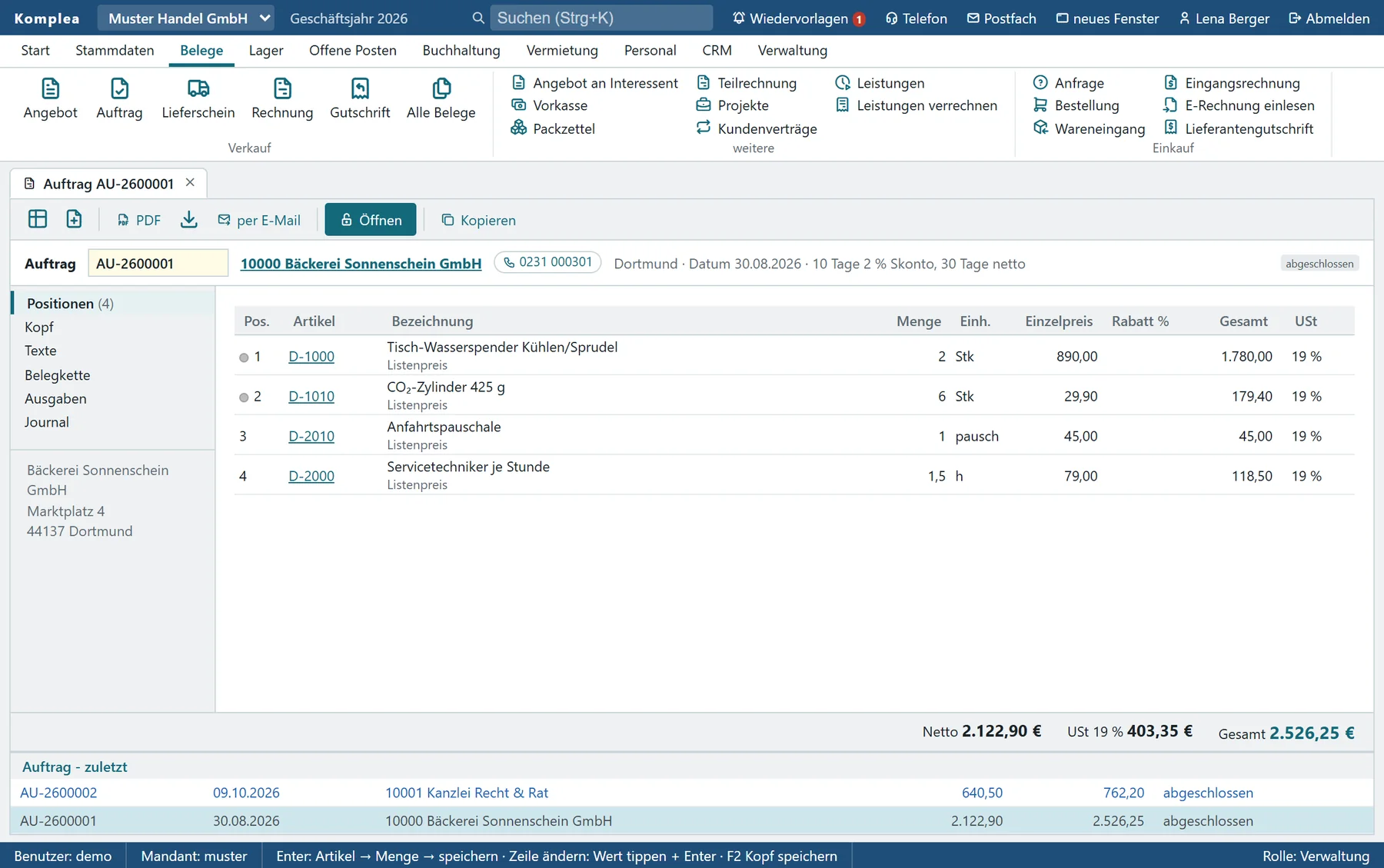
Task: Show the Kopf section
Action: (x=39, y=328)
